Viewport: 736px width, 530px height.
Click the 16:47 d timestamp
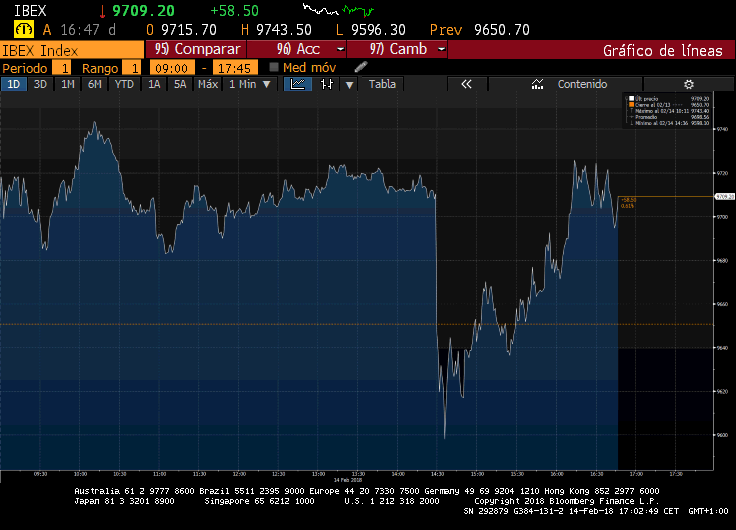click(88, 30)
